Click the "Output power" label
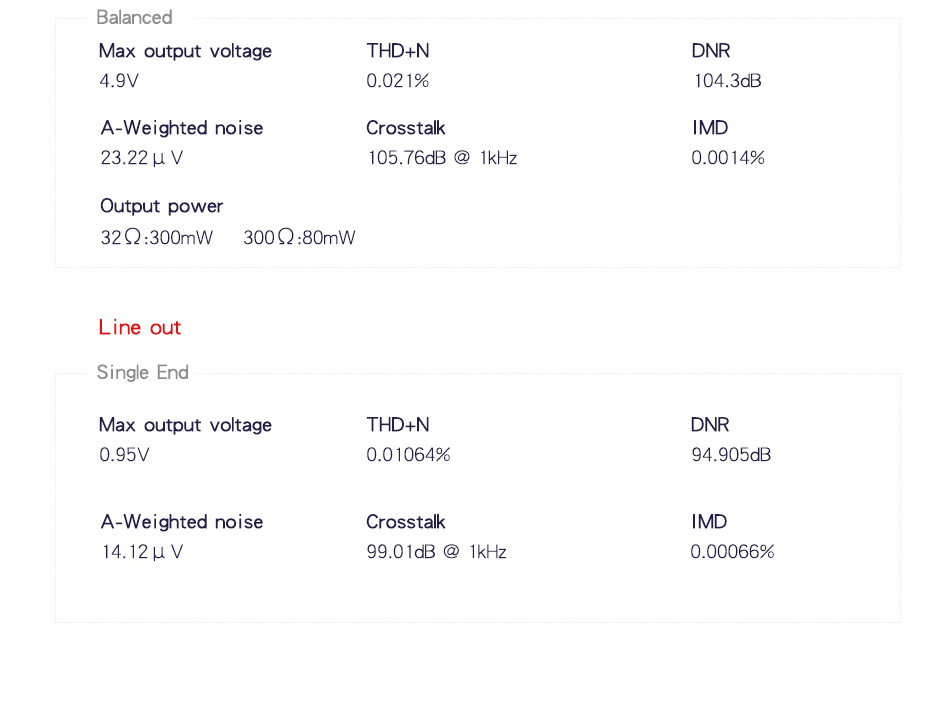 pos(161,206)
